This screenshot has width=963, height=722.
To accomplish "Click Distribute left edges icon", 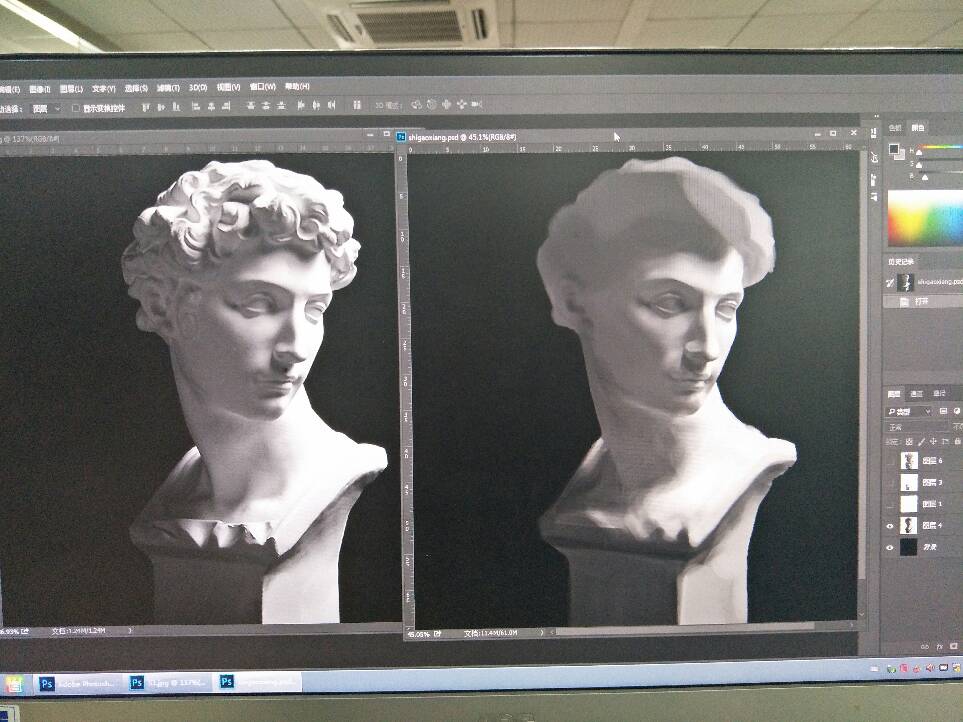I will pos(300,106).
